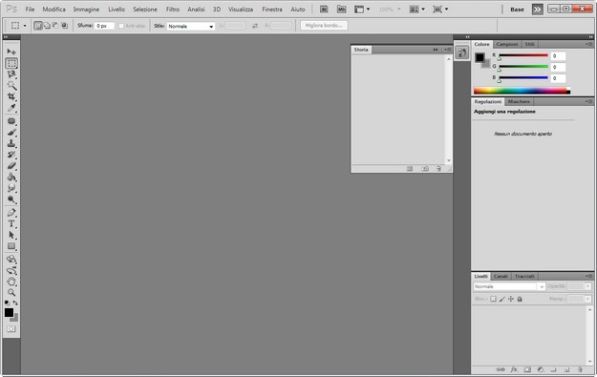Image resolution: width=597 pixels, height=377 pixels.
Task: Select the Clone Stamp tool
Action: (11, 144)
